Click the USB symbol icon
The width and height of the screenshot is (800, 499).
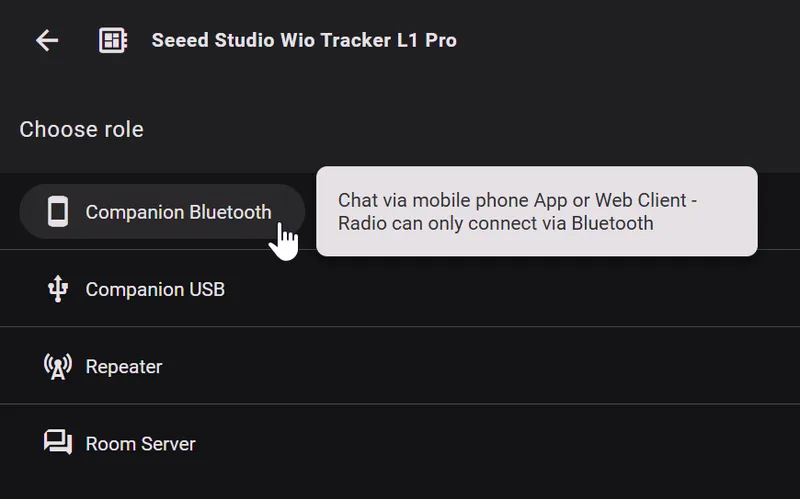pos(58,289)
